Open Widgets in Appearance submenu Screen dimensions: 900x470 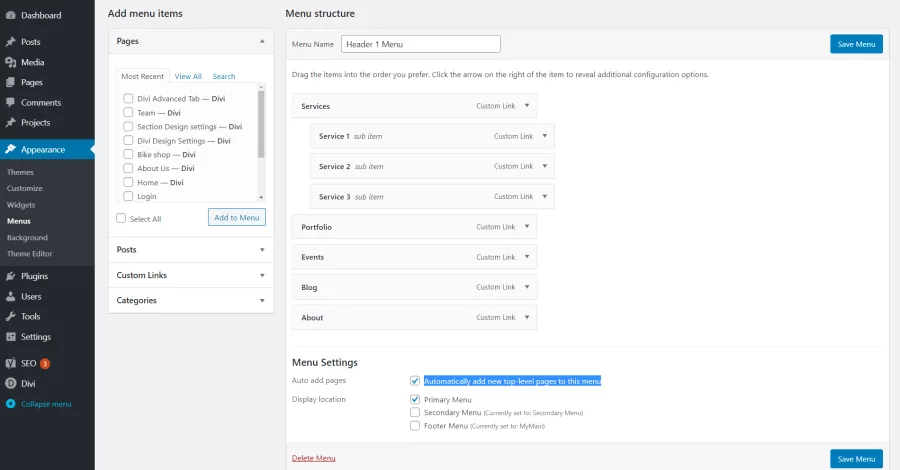[21, 205]
